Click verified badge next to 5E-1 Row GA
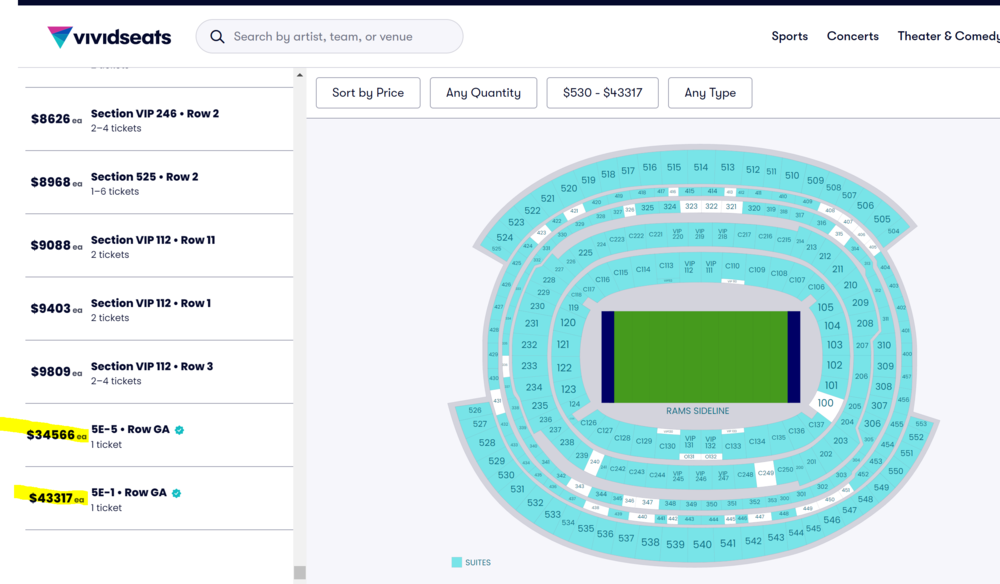Viewport: 1000px width, 584px height. coord(177,493)
